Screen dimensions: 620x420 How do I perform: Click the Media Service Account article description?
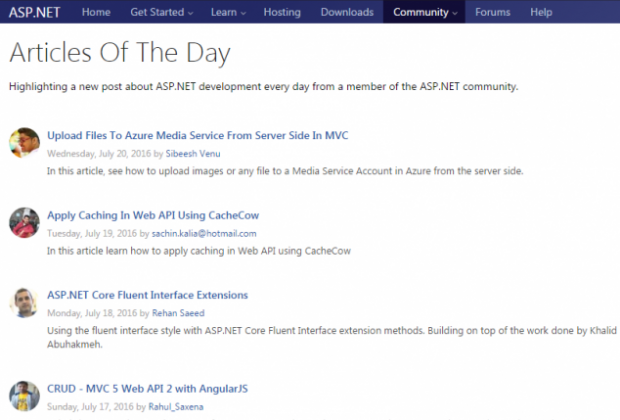click(x=285, y=171)
